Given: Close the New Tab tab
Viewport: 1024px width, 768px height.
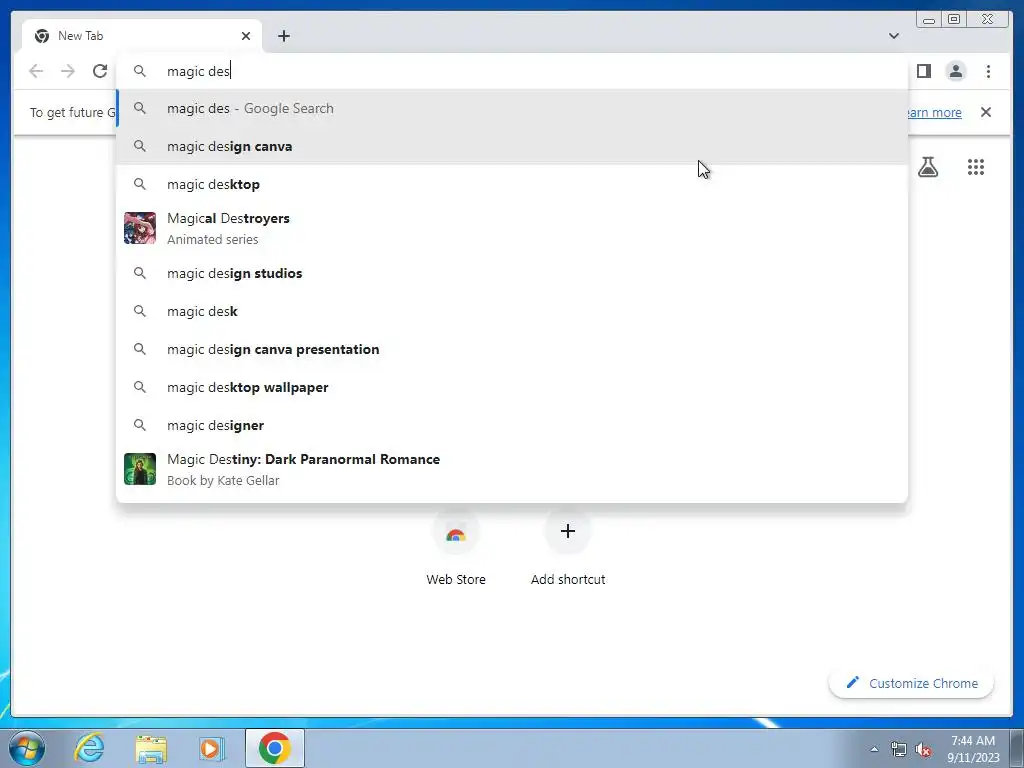Looking at the screenshot, I should (246, 36).
